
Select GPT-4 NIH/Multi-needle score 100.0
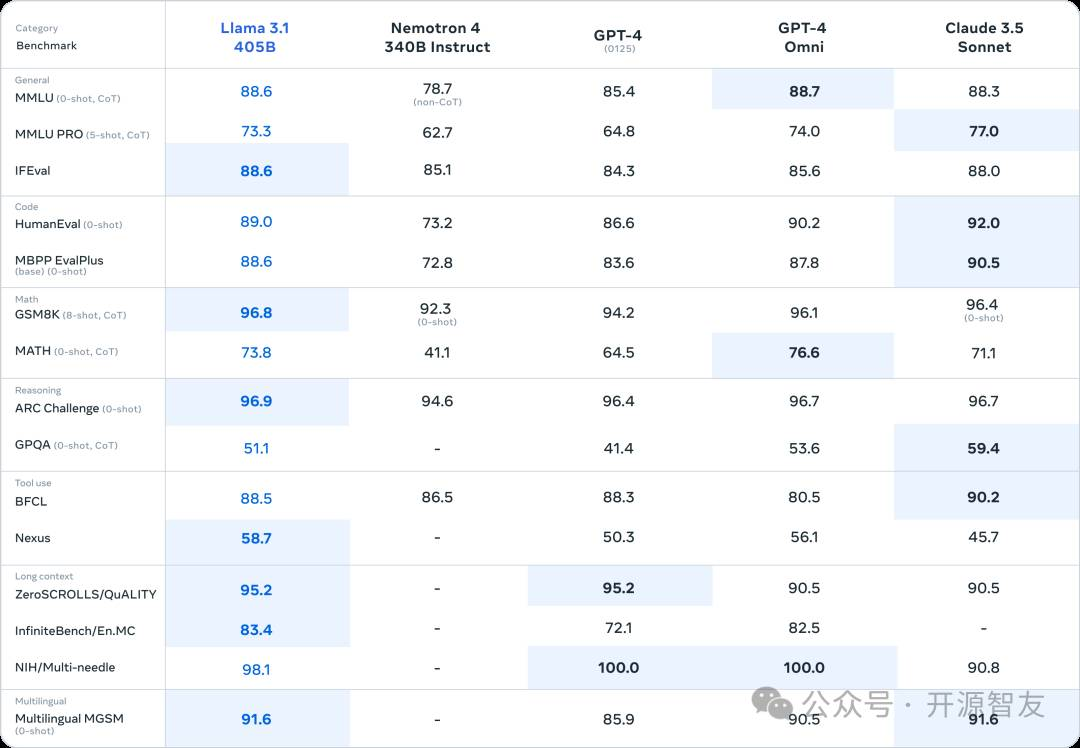(619, 667)
